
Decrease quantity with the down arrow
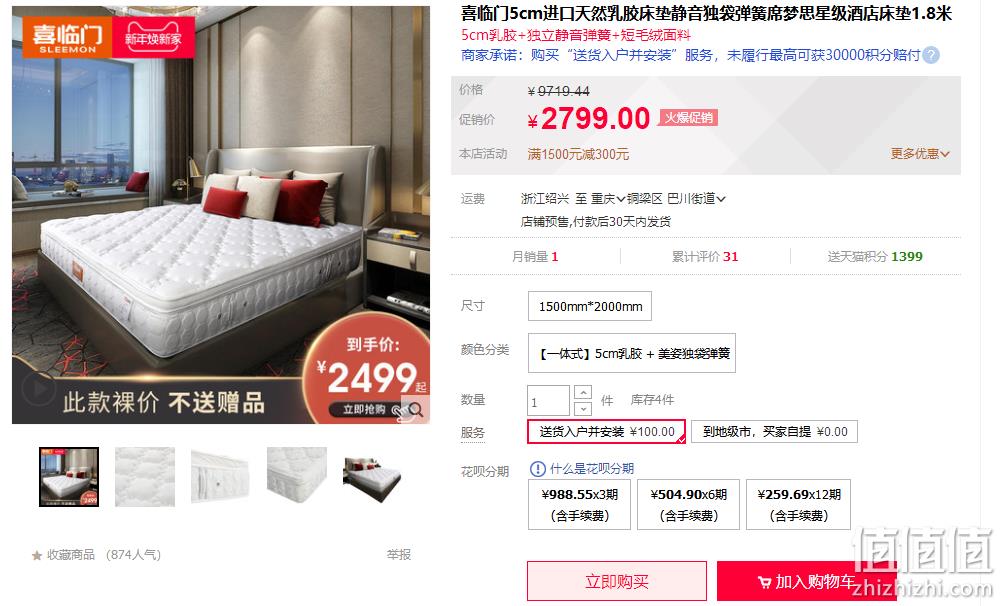(583, 408)
